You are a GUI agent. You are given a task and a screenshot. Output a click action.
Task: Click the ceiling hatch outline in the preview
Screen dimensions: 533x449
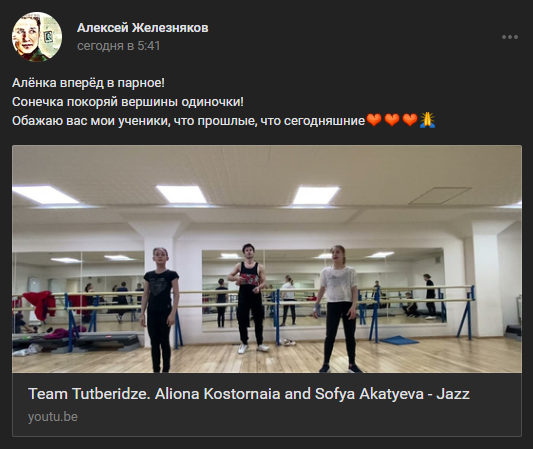click(440, 195)
